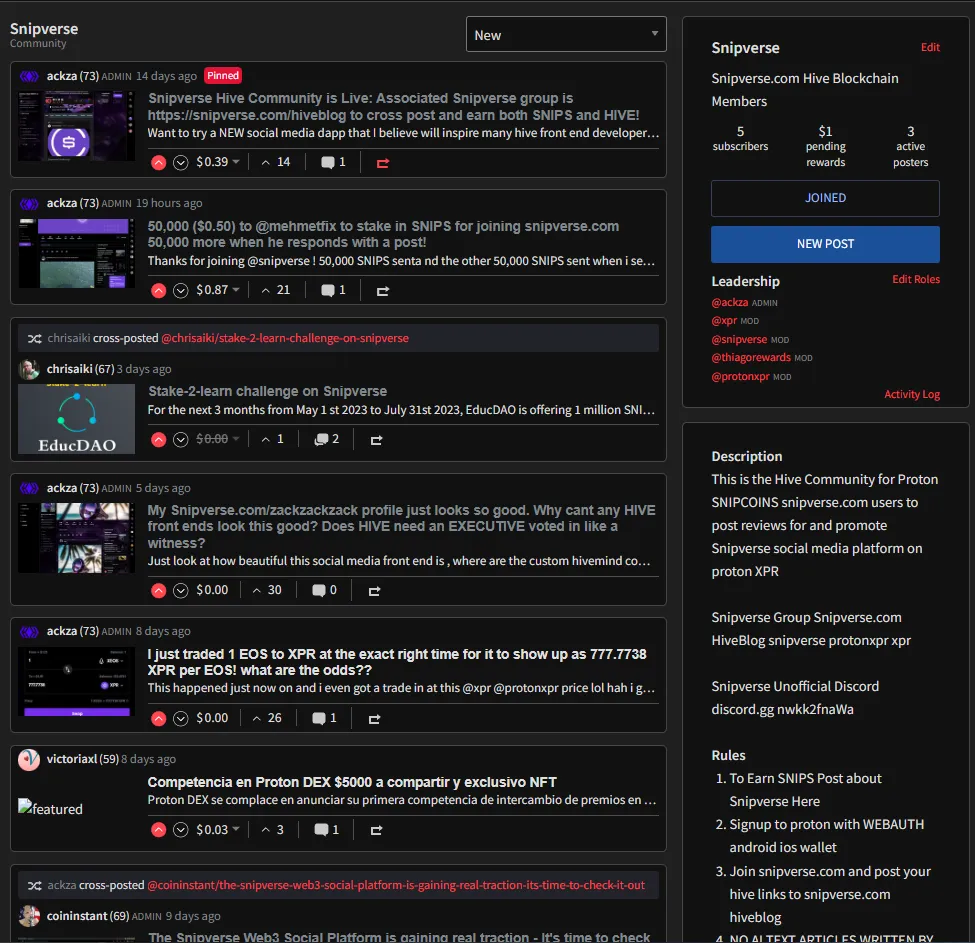The width and height of the screenshot is (975, 943).
Task: Downvote the Stake-2-learn challenge post
Action: coord(180,439)
